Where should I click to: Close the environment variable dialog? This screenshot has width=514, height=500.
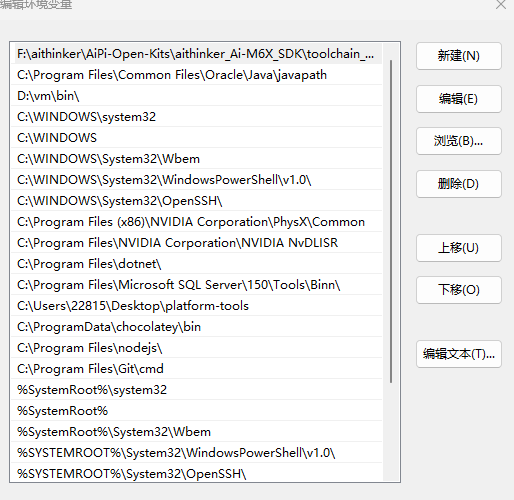(501, 5)
